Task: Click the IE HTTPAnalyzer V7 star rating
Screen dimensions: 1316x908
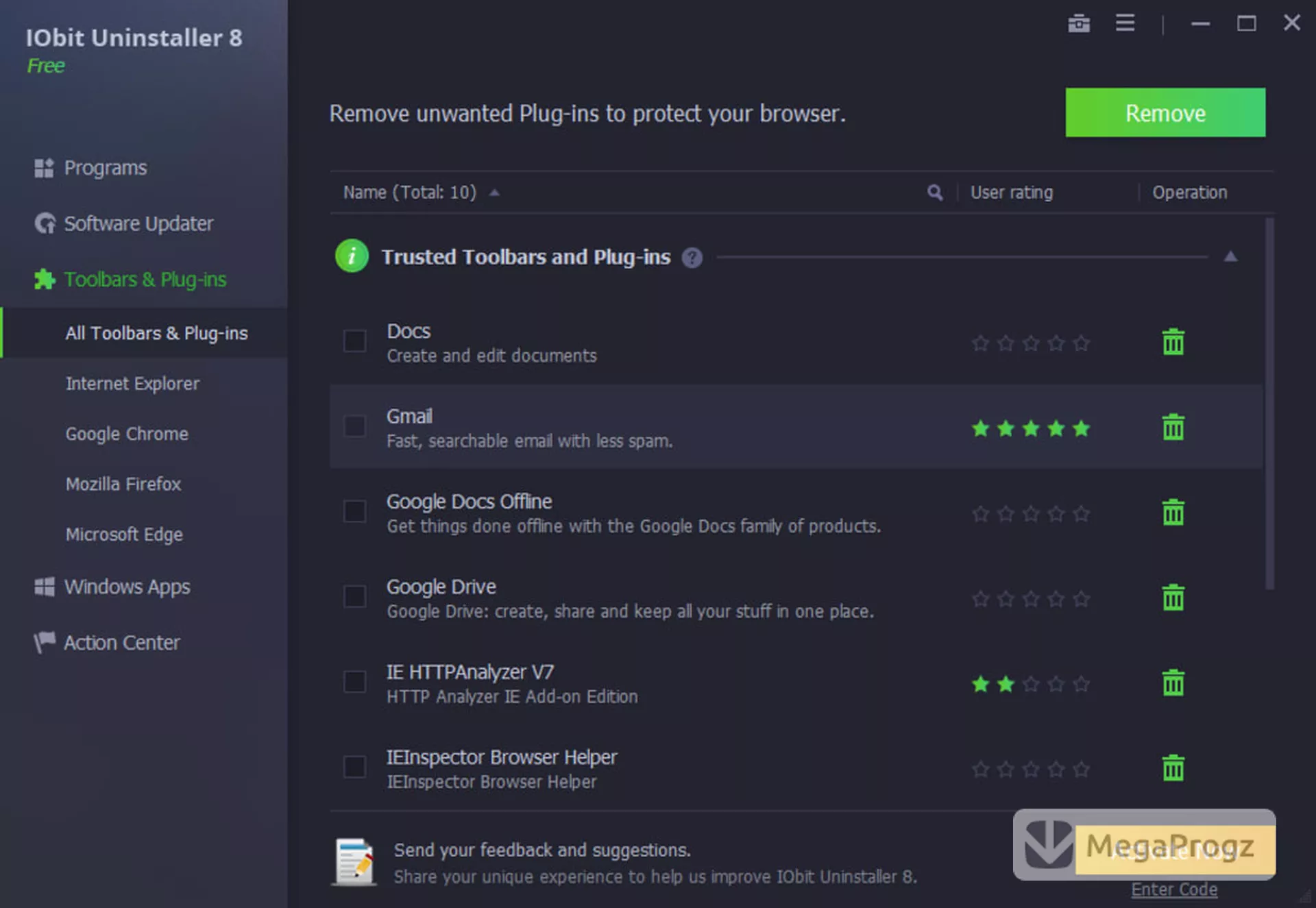Action: tap(1030, 684)
